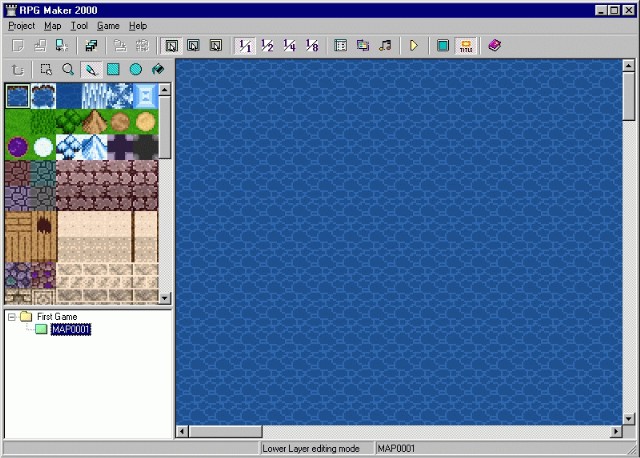640x458 pixels.
Task: Open the Project menu
Action: tap(22, 26)
